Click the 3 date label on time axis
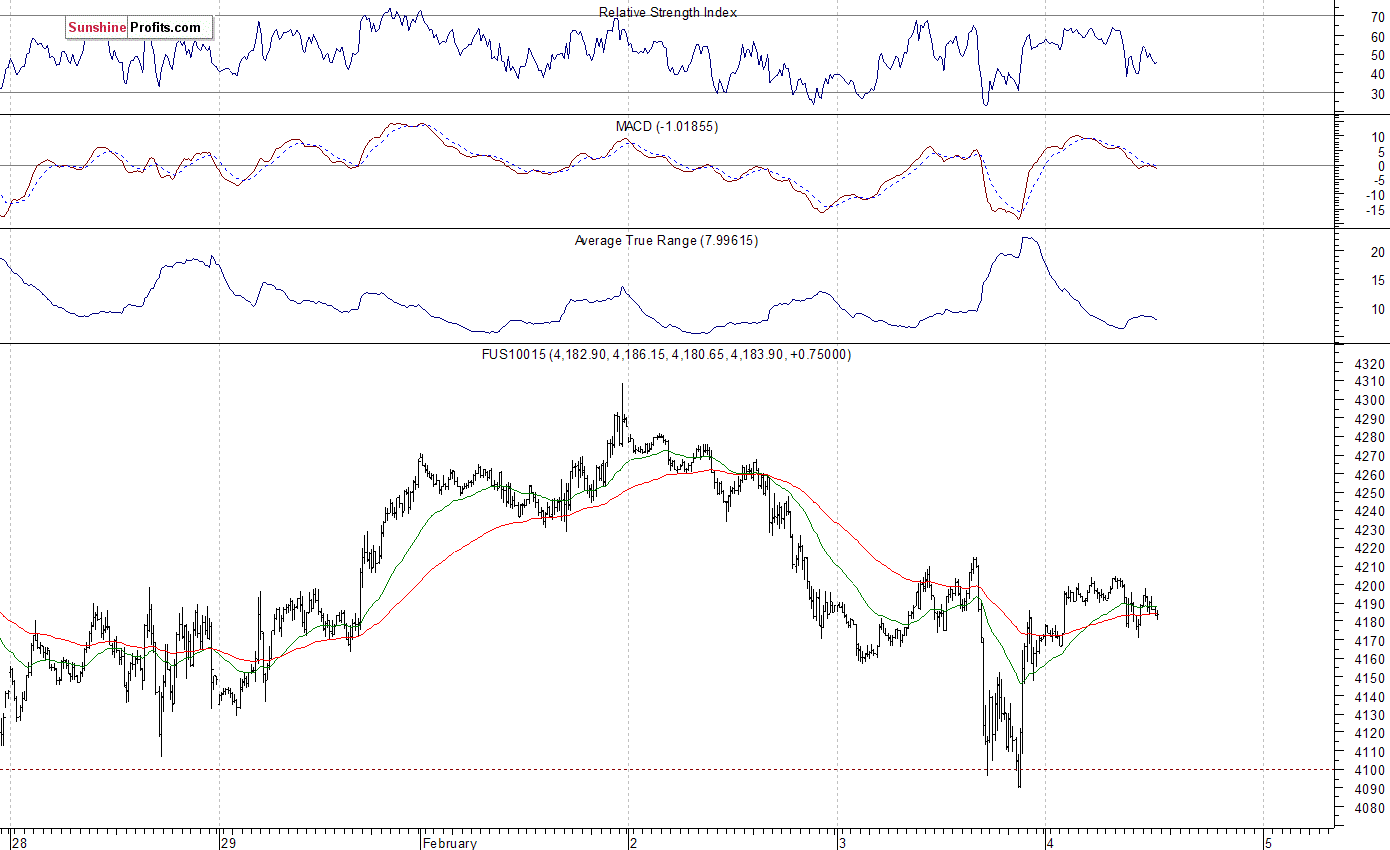The image size is (1390, 850). point(844,843)
